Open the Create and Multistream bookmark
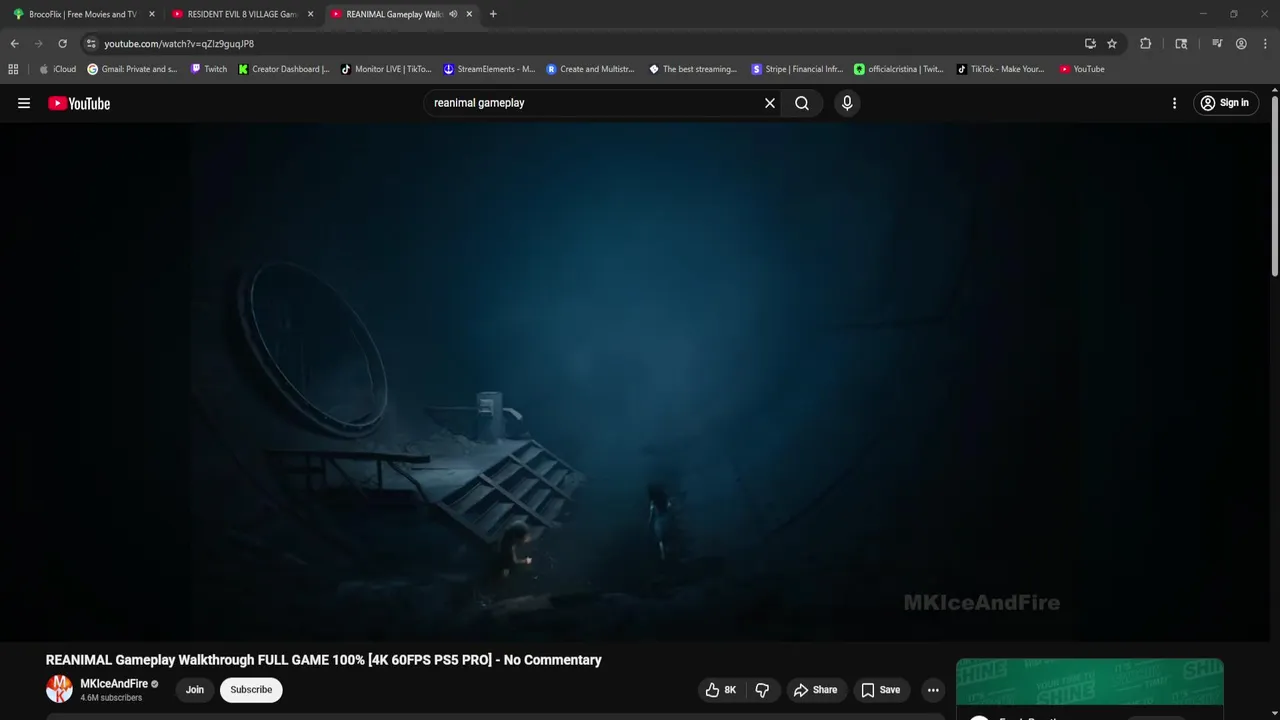 click(x=590, y=69)
